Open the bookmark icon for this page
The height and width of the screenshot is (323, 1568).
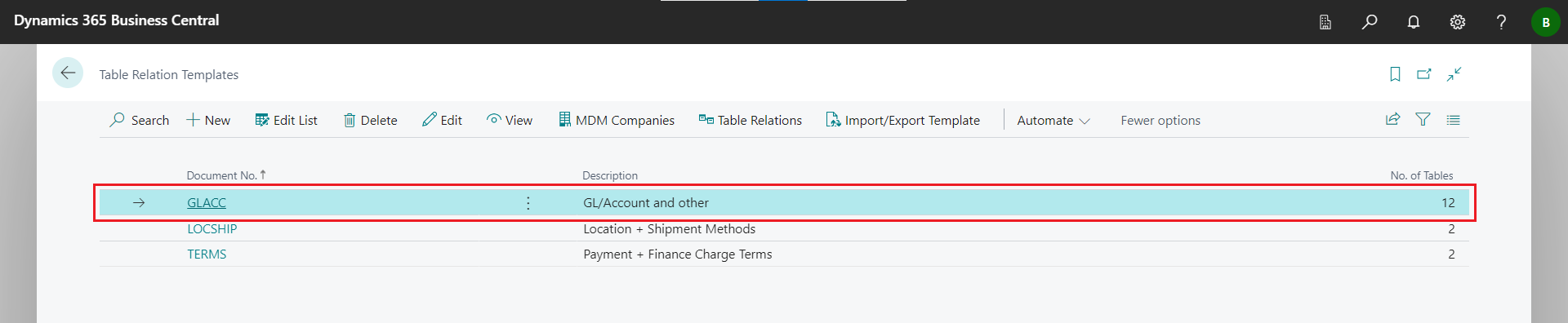(1395, 74)
